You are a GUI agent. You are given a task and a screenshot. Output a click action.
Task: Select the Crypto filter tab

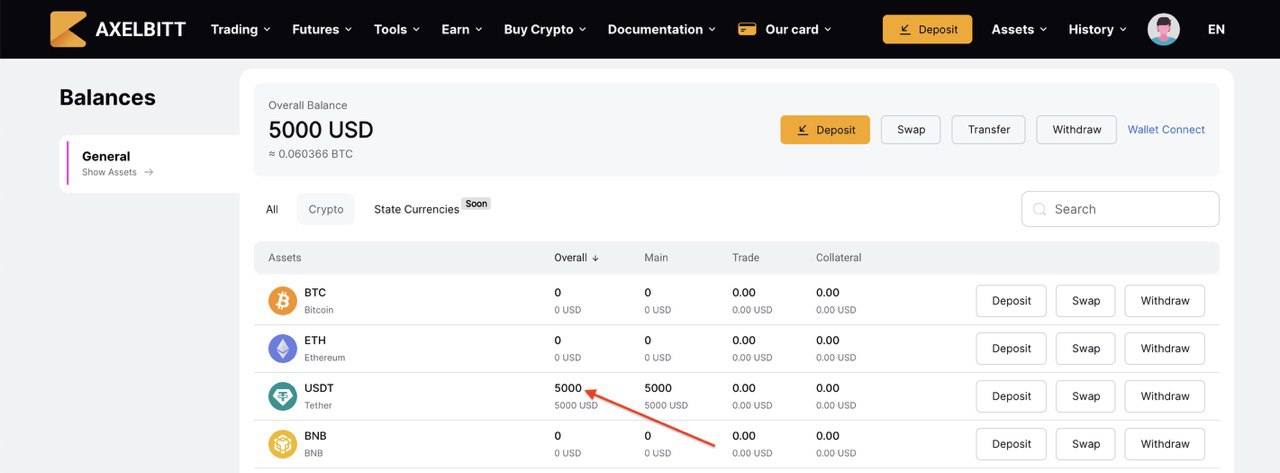click(x=326, y=209)
